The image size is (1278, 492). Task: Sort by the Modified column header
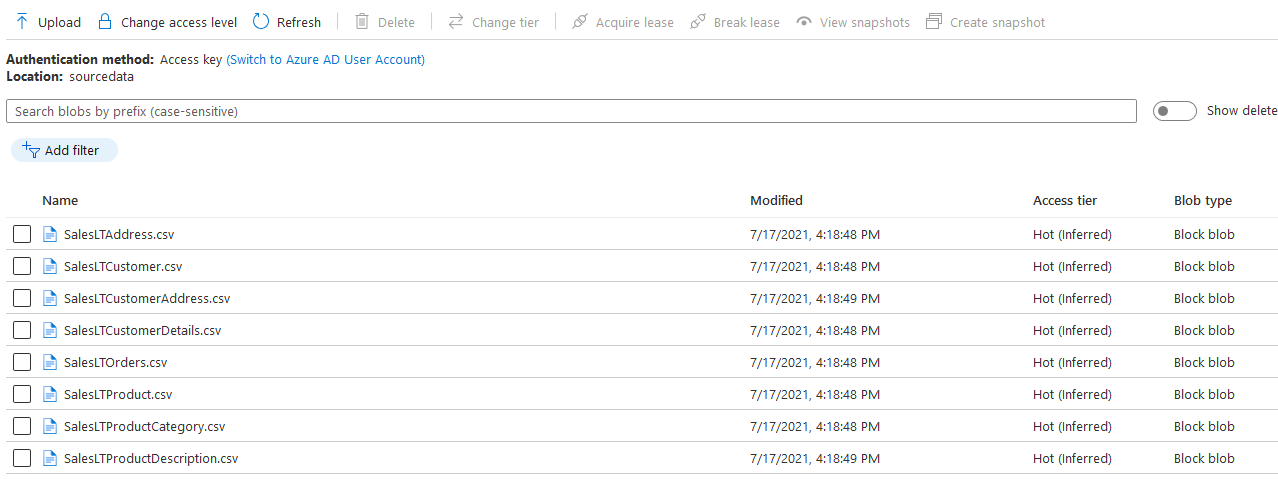coord(776,201)
